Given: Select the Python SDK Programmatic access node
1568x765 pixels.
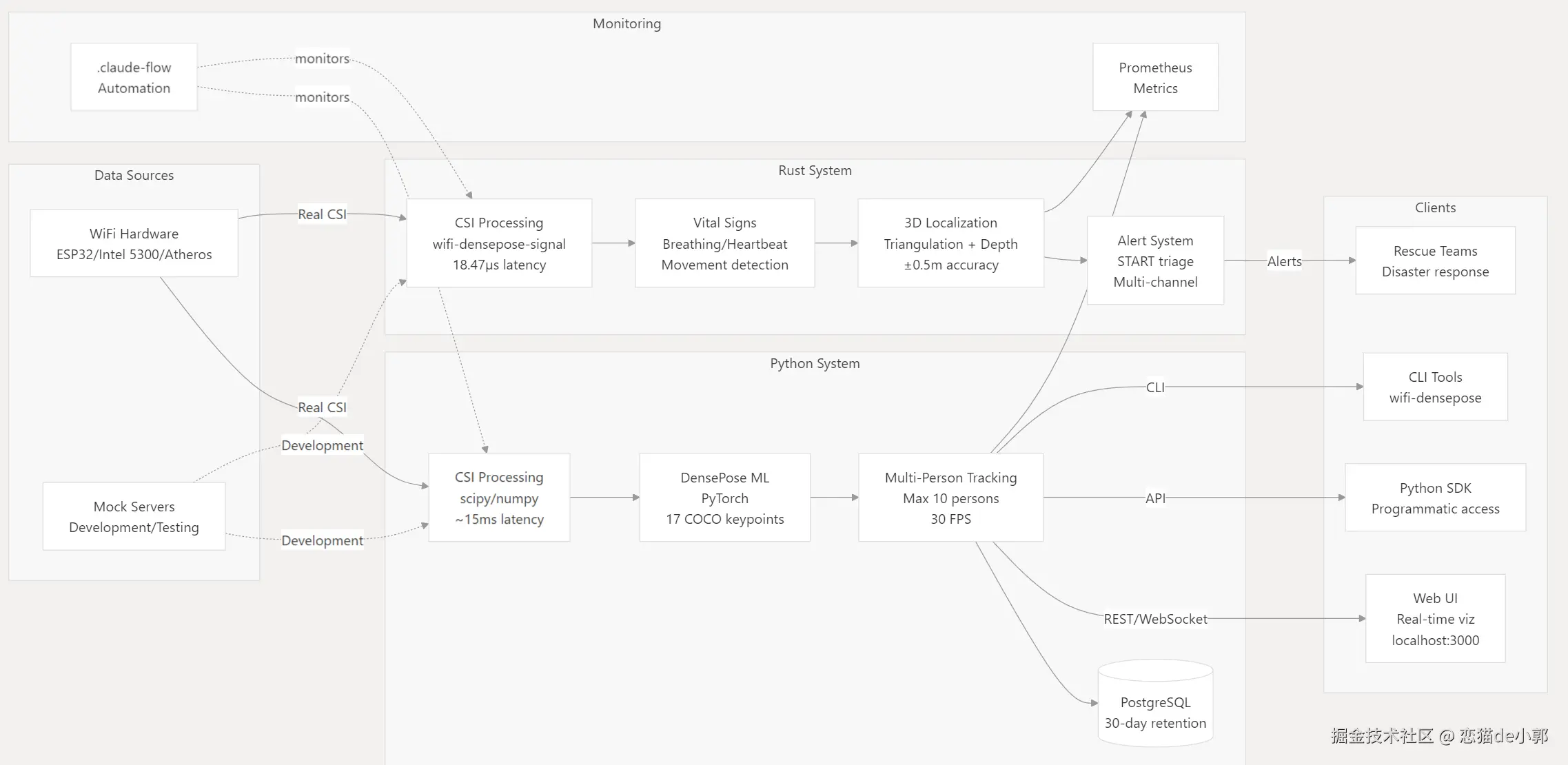Looking at the screenshot, I should pyautogui.click(x=1435, y=498).
